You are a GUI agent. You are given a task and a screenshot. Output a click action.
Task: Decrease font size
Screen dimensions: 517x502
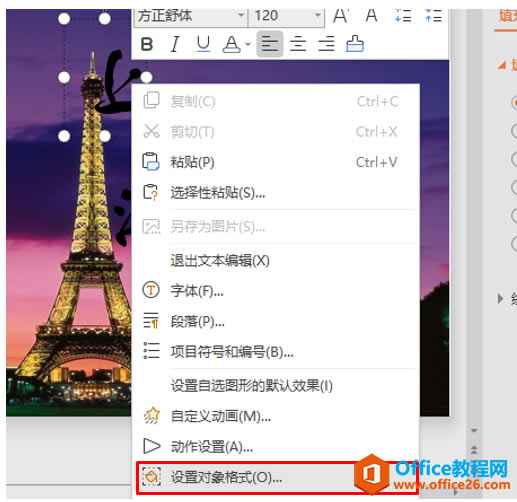tap(371, 16)
